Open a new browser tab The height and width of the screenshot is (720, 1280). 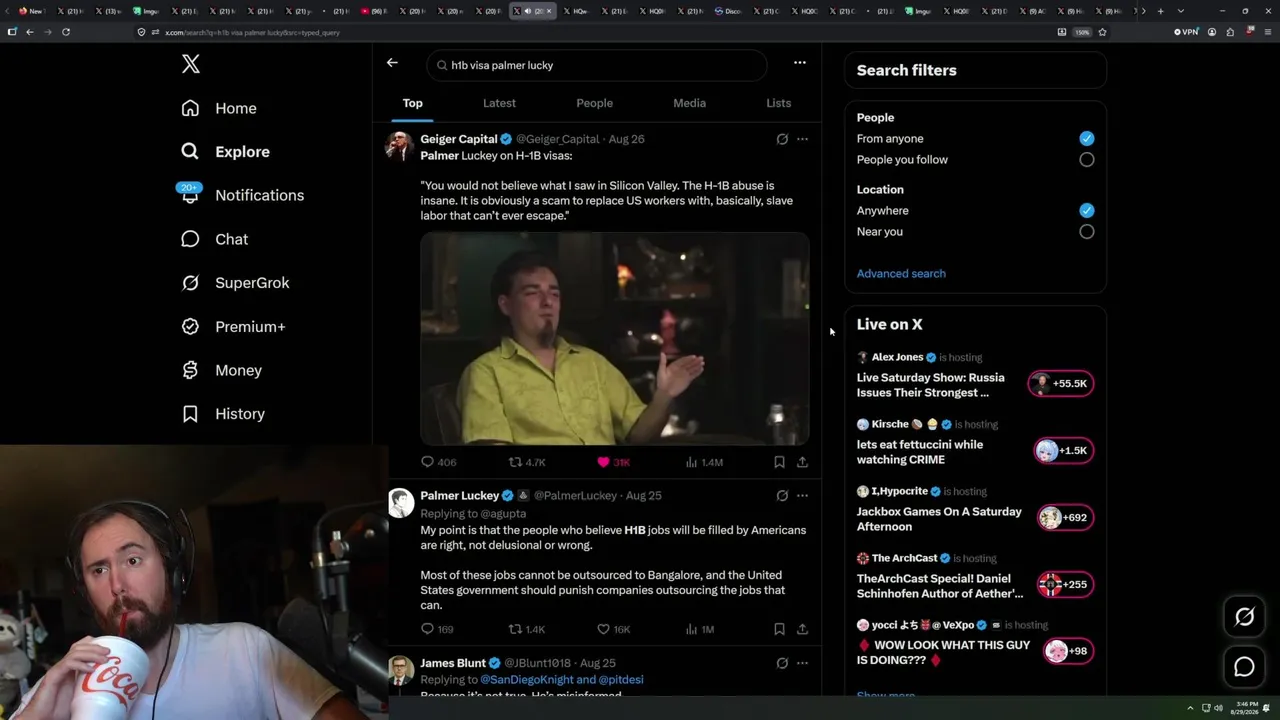(x=1160, y=11)
